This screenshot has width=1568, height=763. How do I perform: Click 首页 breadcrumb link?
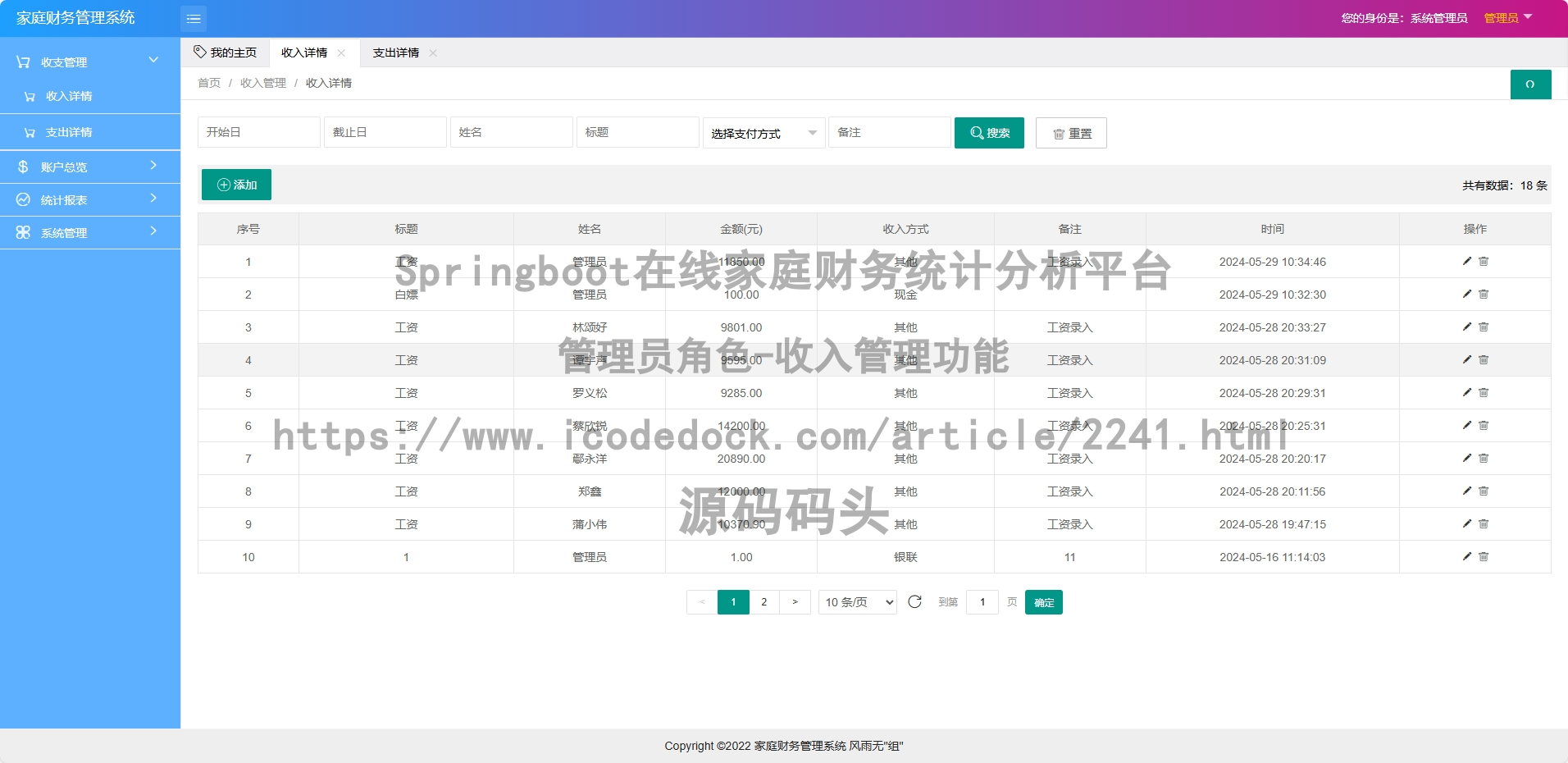209,83
